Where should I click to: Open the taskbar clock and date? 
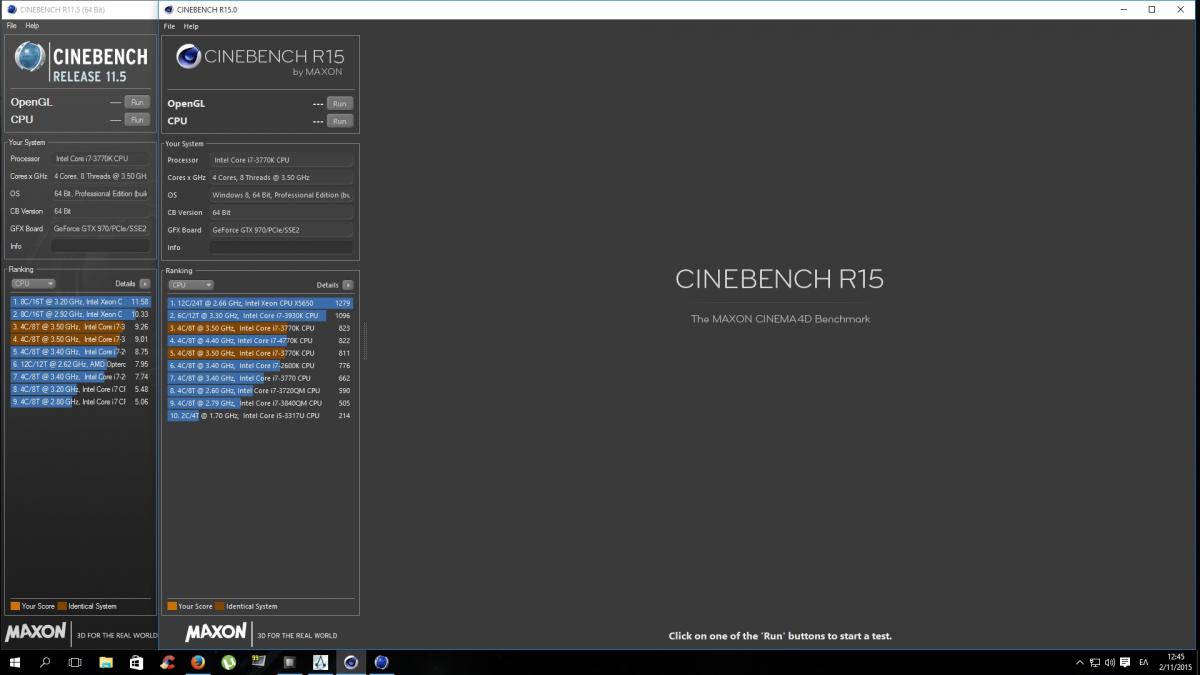pos(1177,662)
